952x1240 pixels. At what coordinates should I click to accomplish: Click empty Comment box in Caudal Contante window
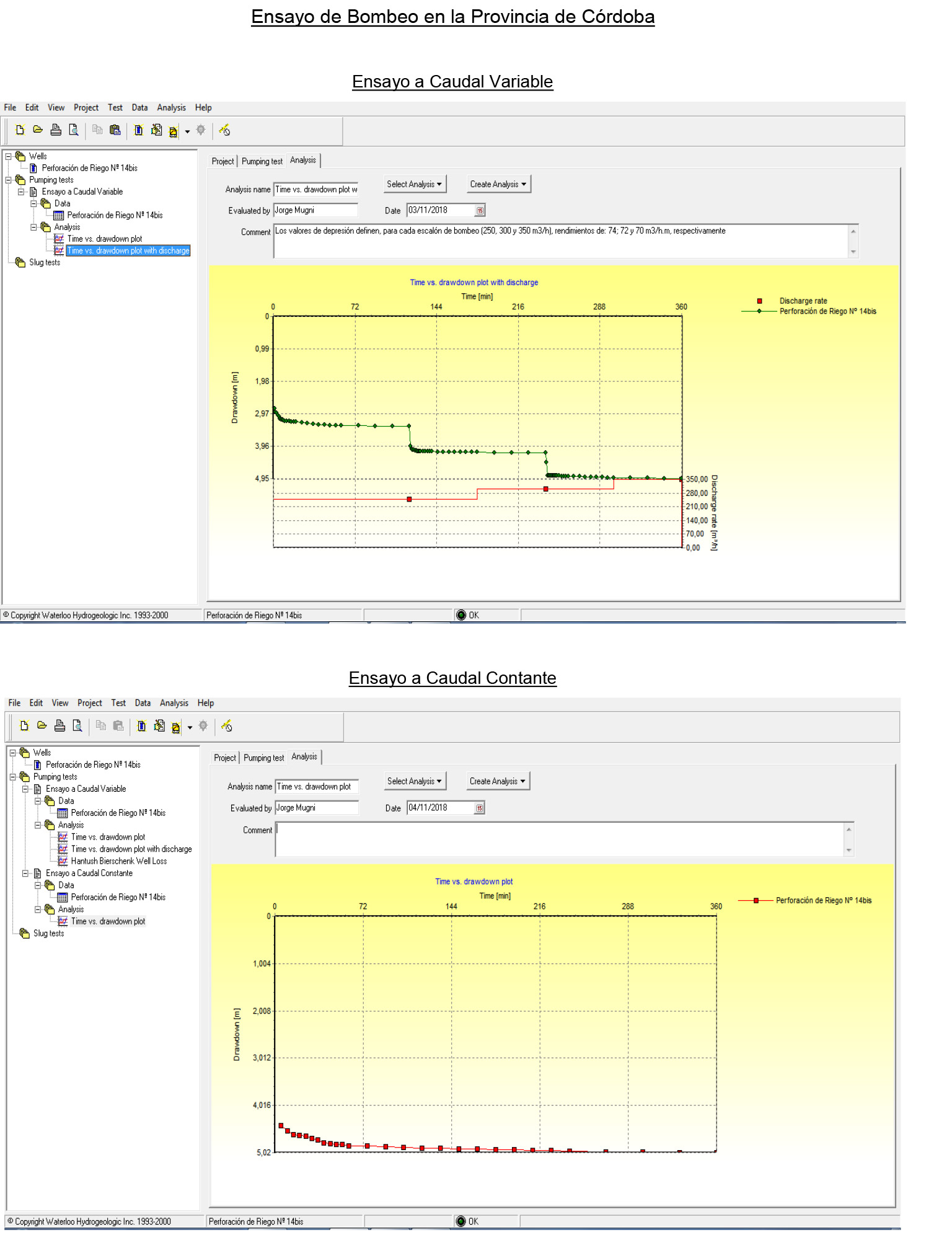pyautogui.click(x=560, y=839)
